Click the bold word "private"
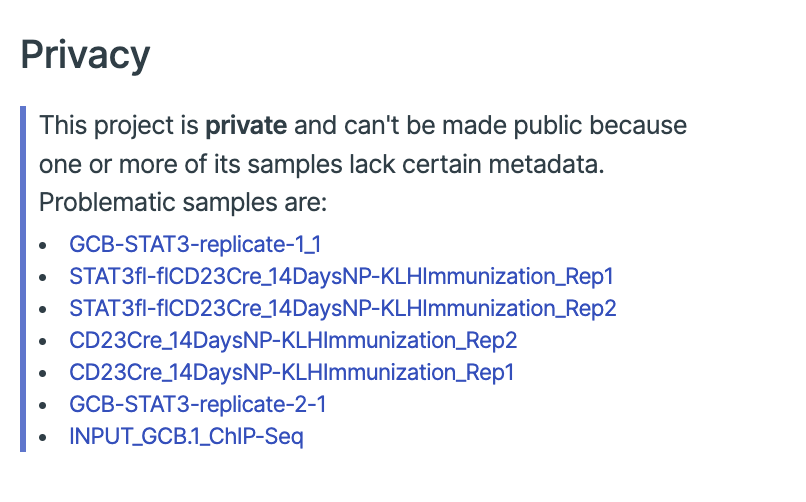Viewport: 806px width, 502px height. pyautogui.click(x=246, y=127)
